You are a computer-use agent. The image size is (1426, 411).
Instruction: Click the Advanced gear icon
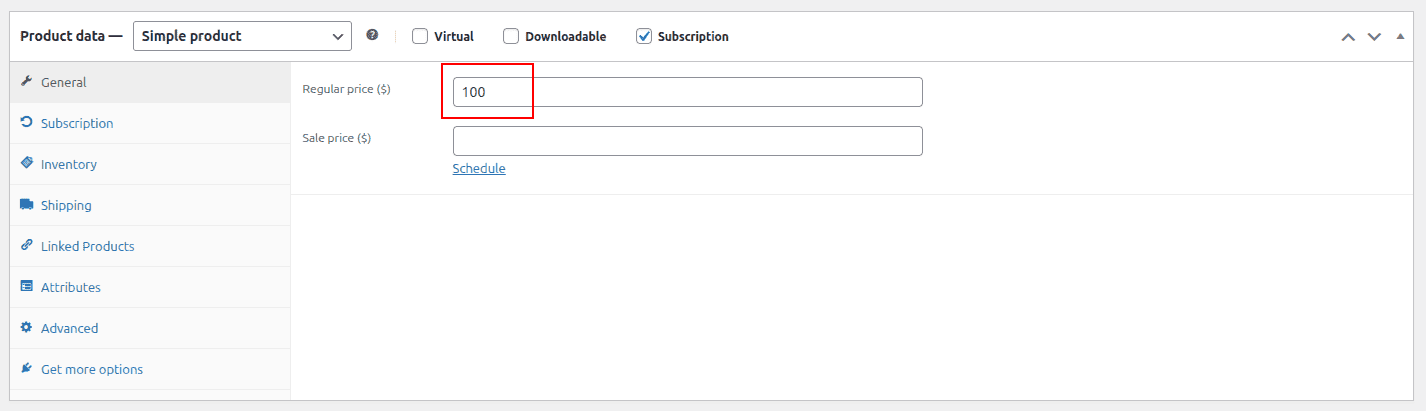pos(27,328)
